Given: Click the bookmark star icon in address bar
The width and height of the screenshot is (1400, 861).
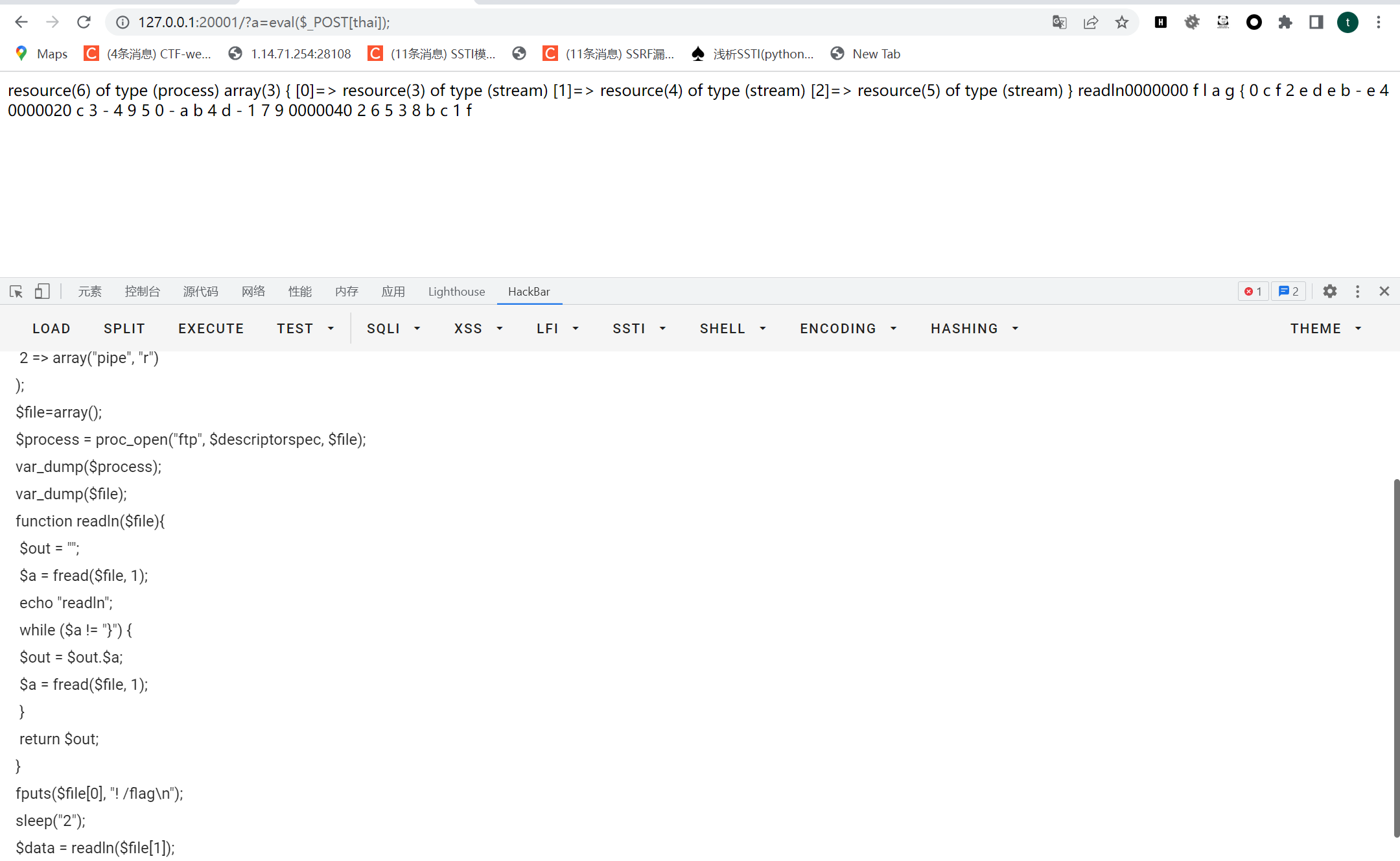Looking at the screenshot, I should click(x=1122, y=22).
